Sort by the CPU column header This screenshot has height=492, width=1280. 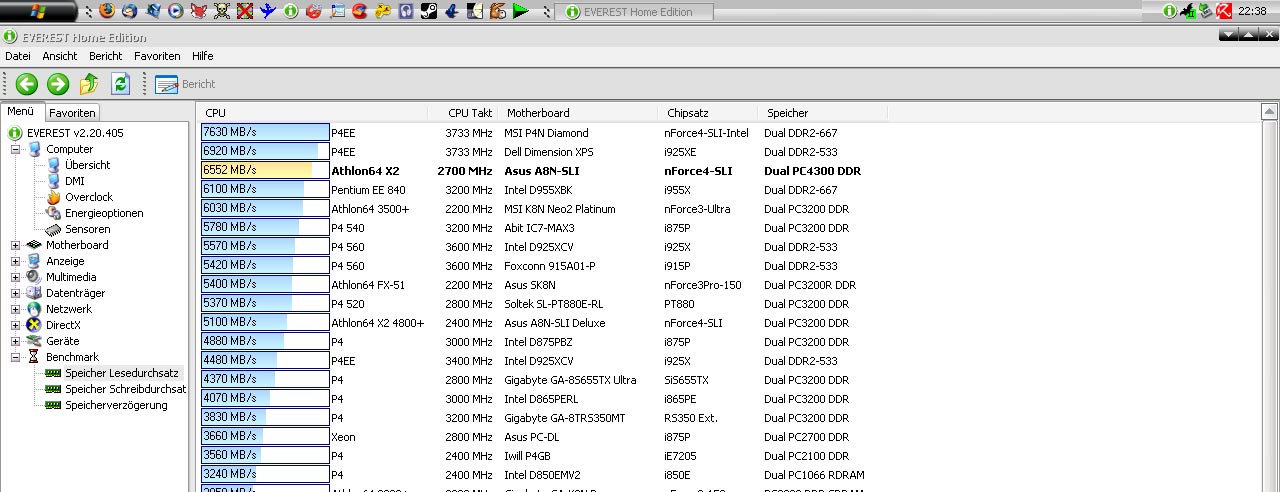(x=313, y=113)
